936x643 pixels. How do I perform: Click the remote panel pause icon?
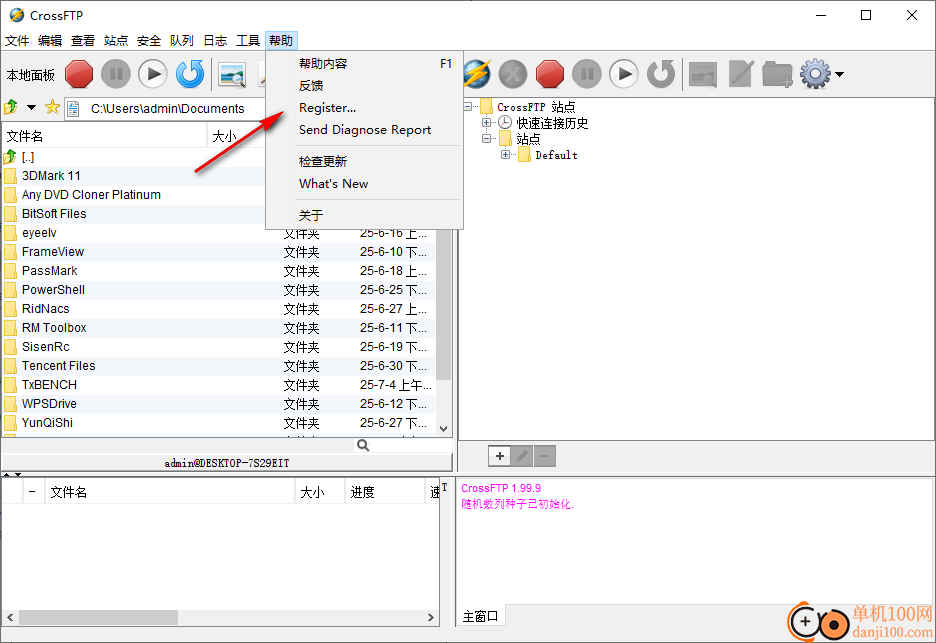(587, 74)
